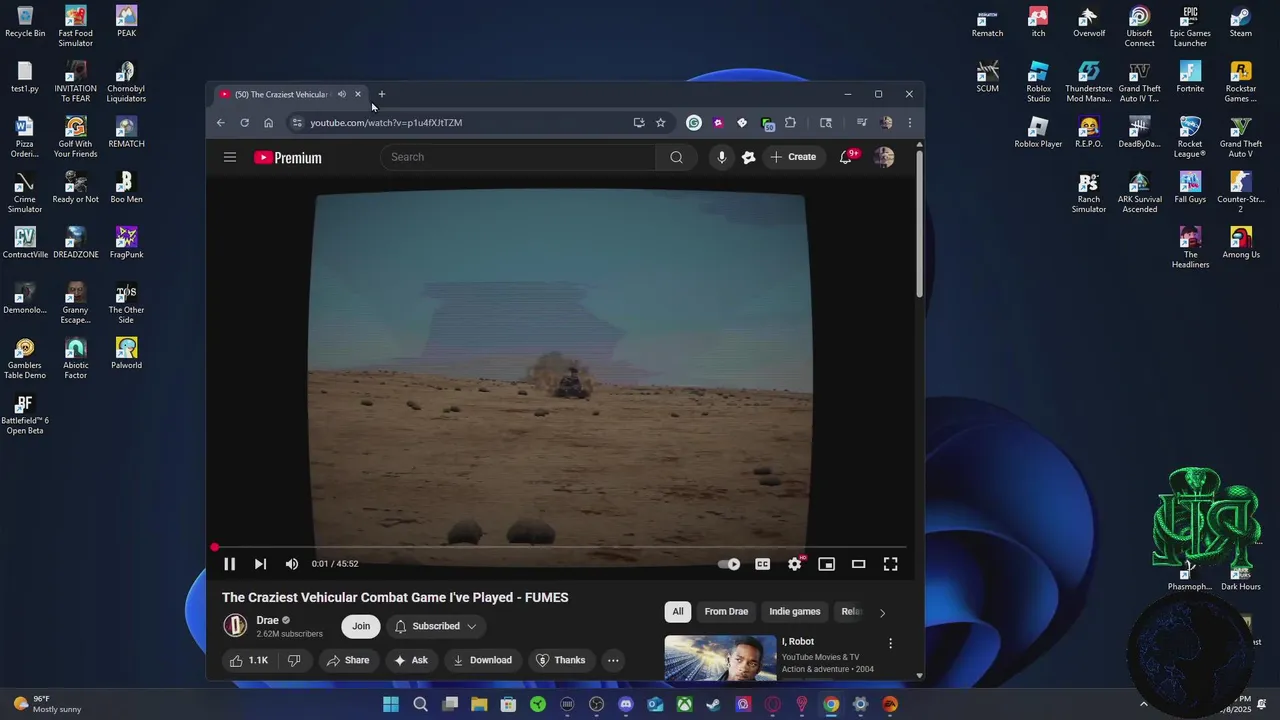Toggle theater mode in the player
Image resolution: width=1280 pixels, height=720 pixels.
[x=858, y=564]
